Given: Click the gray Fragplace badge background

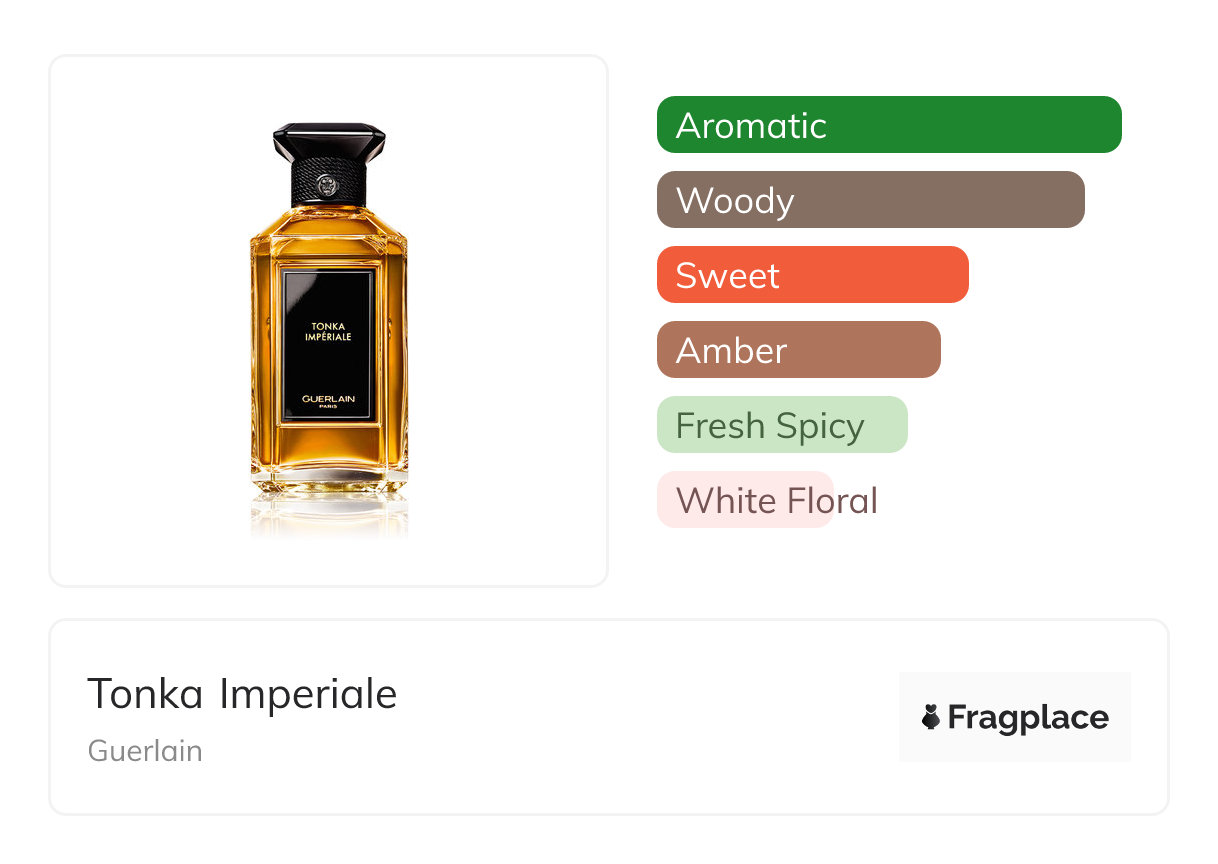Looking at the screenshot, I should click(x=1015, y=717).
